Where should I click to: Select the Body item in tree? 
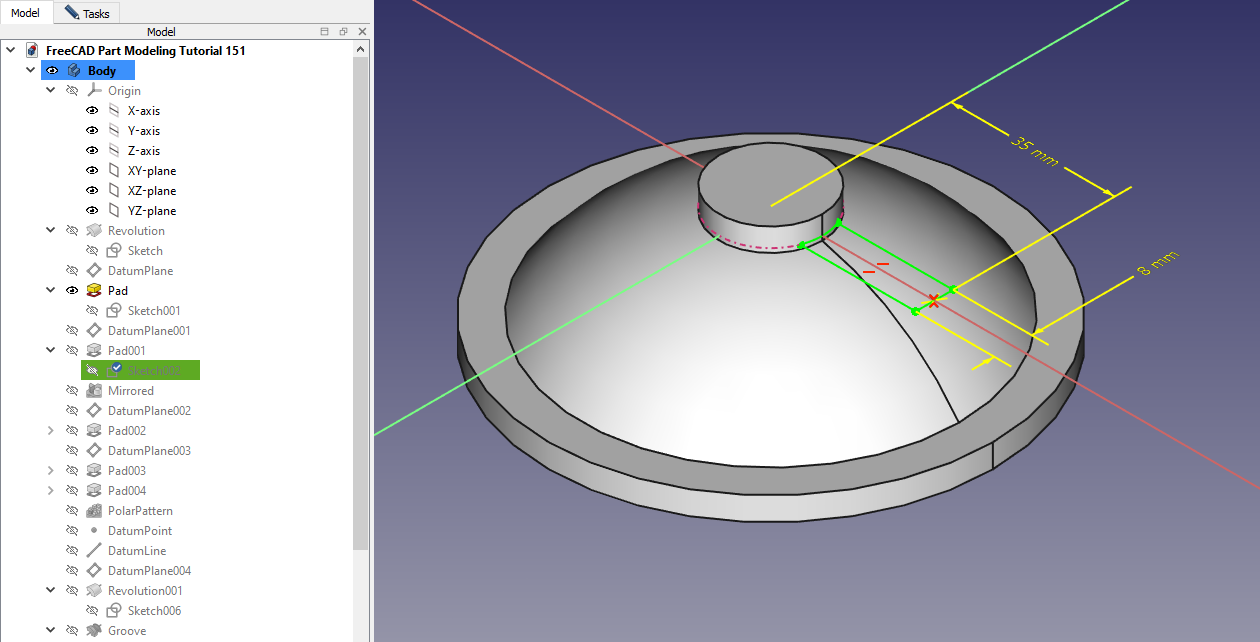click(x=101, y=71)
